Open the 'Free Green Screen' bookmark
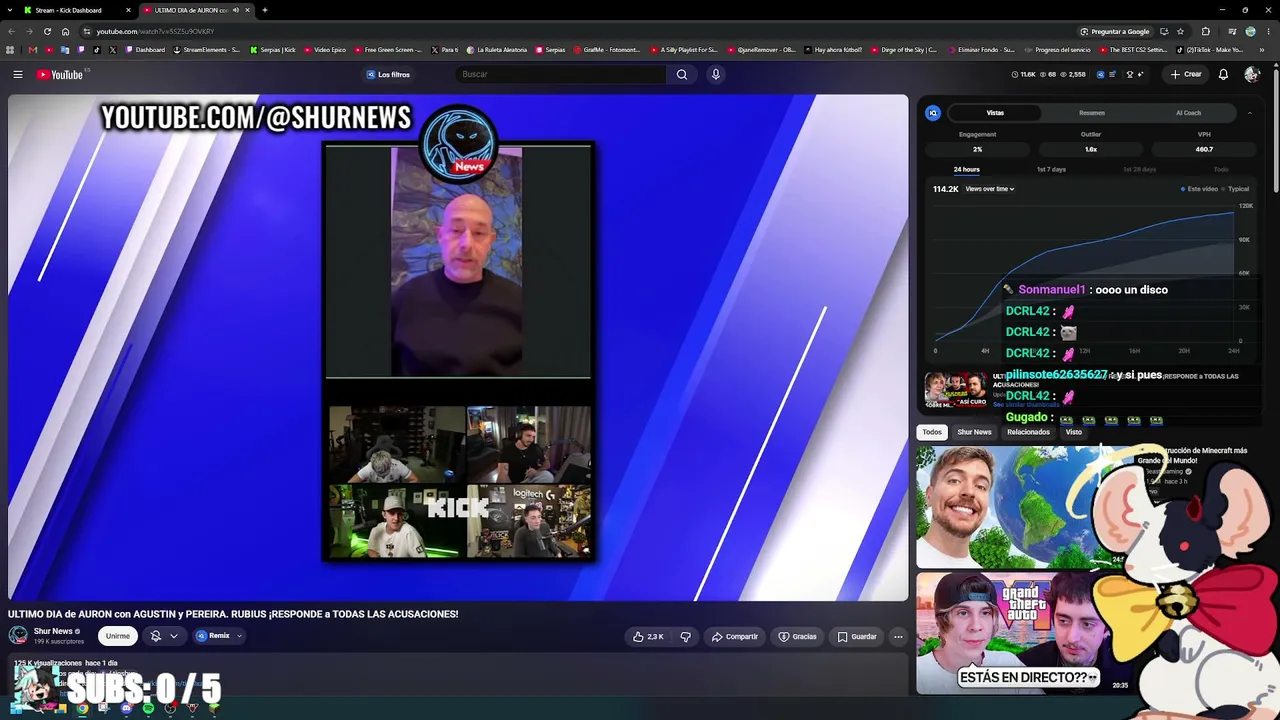The image size is (1280, 720). click(388, 49)
